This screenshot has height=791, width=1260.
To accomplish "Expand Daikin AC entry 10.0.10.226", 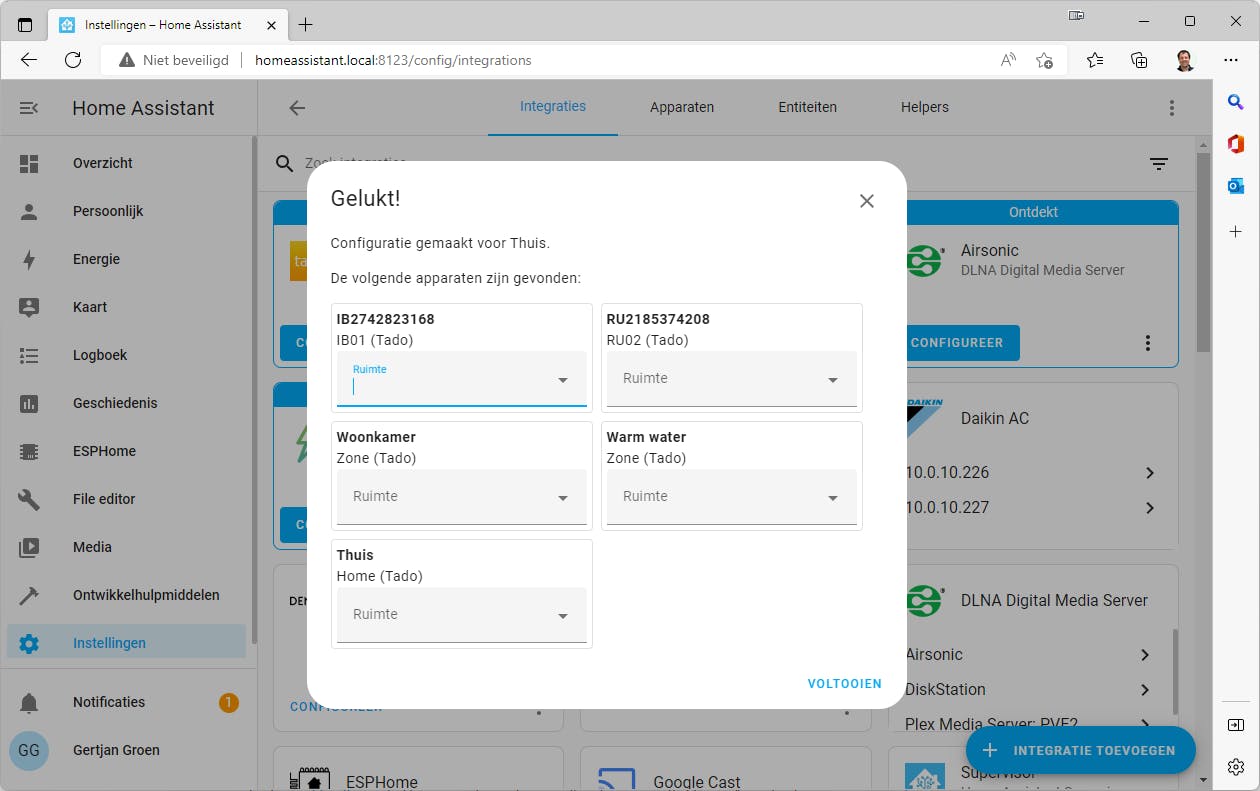I will pos(1149,473).
